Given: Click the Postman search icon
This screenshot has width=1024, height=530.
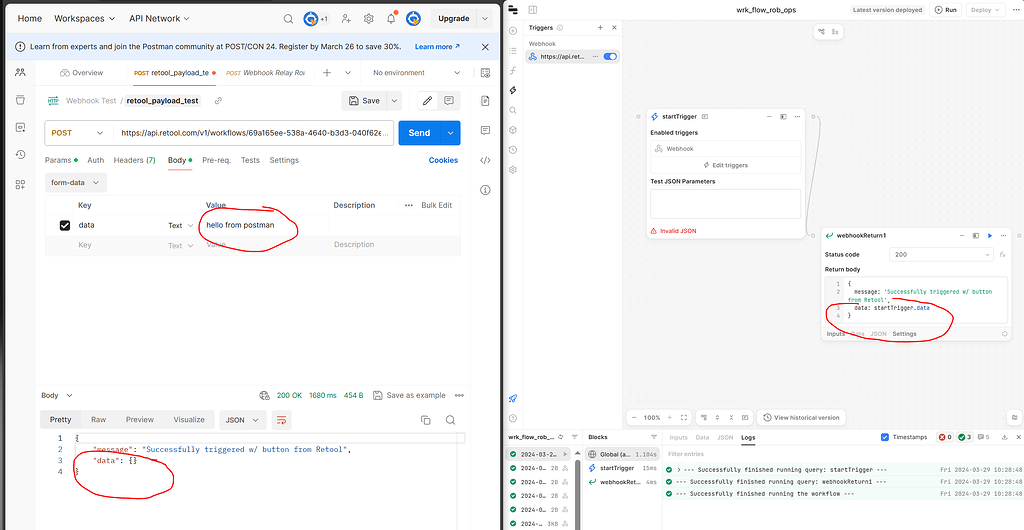Looking at the screenshot, I should (x=288, y=18).
